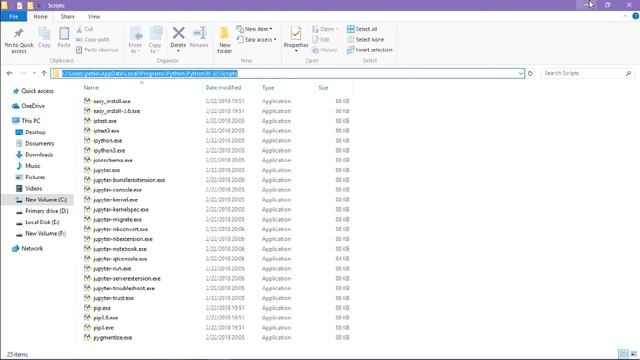Click Select all in ribbon
This screenshot has height=360, width=640.
362,29
